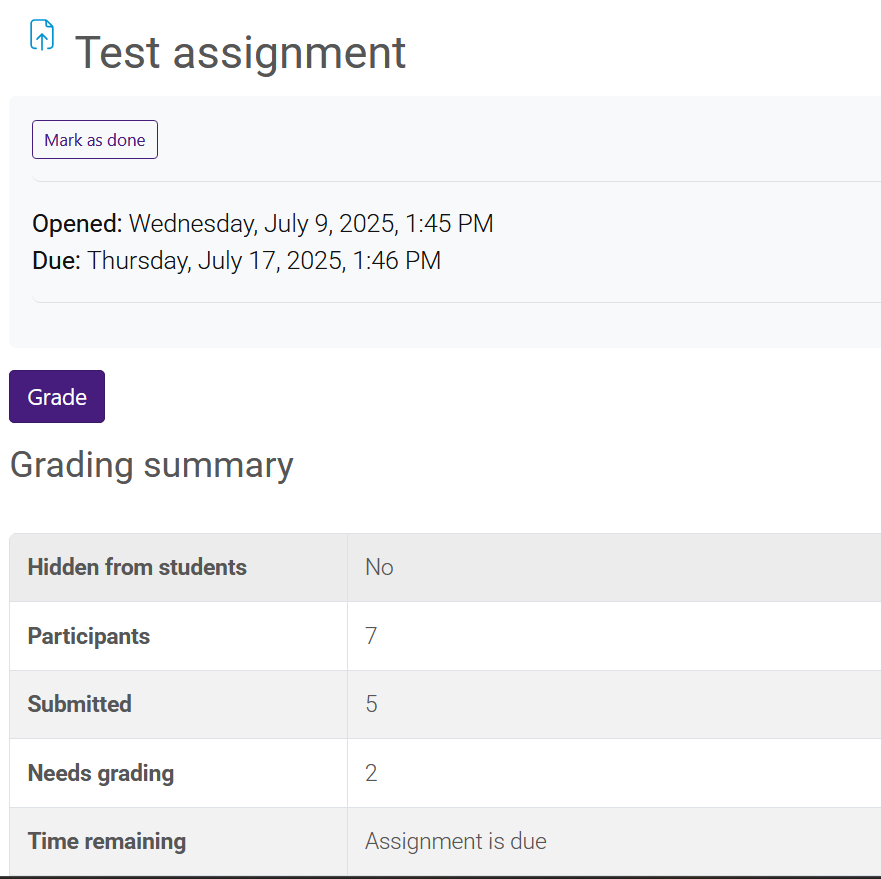Click the Participants count value

[x=371, y=636]
